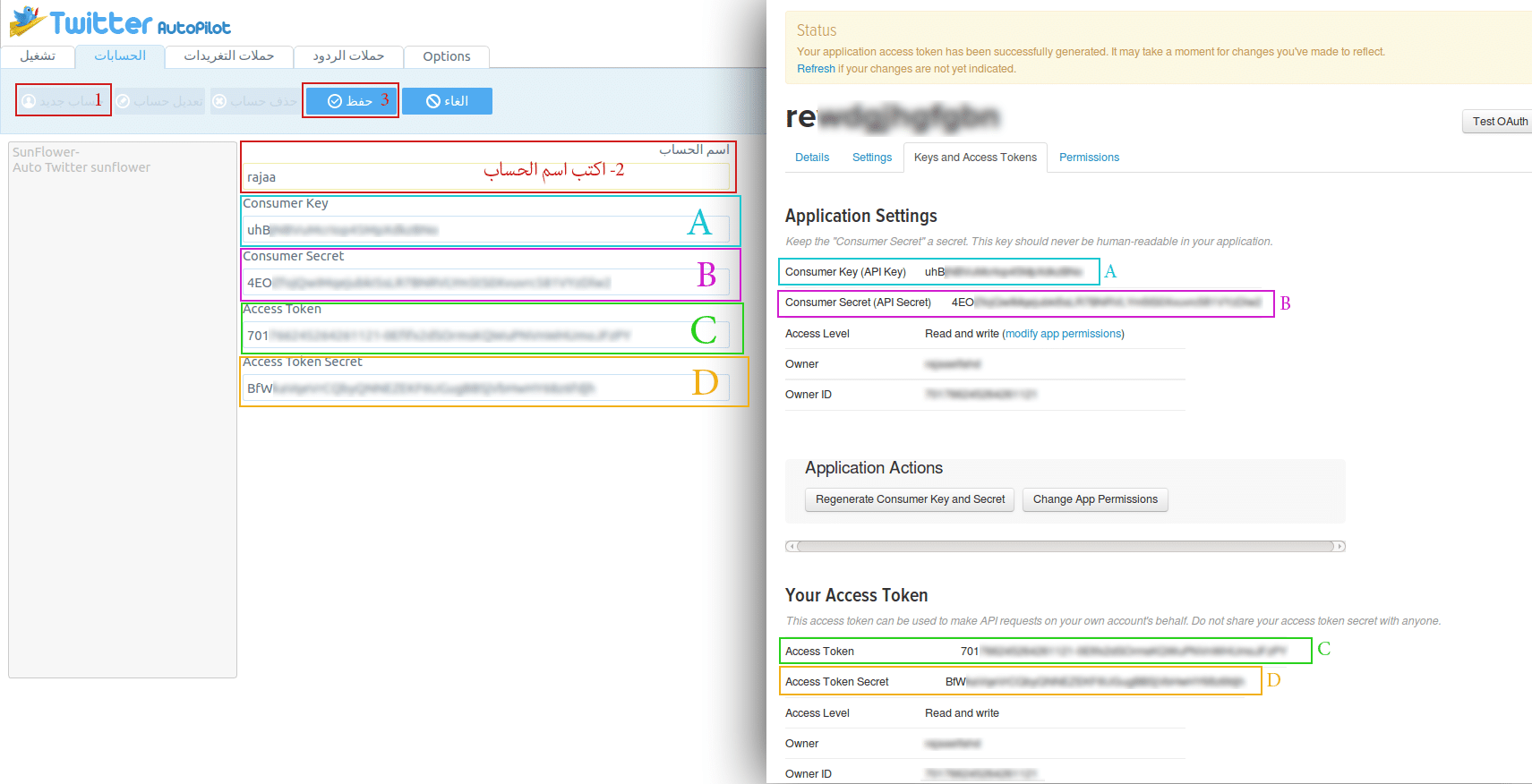Image resolution: width=1532 pixels, height=784 pixels.
Task: Open the Permissions tab on the Twitter app page
Action: (1089, 158)
